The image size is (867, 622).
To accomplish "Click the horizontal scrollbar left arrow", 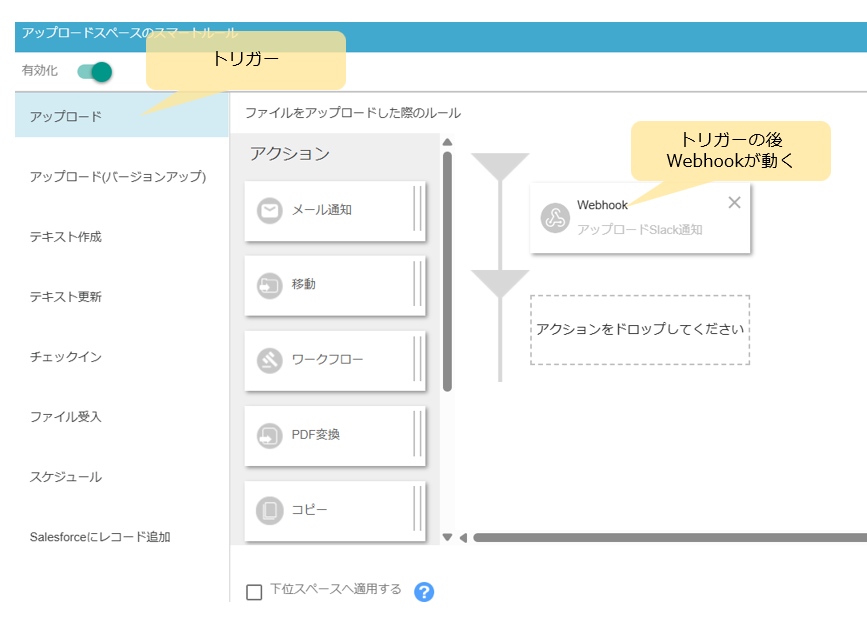I will click(462, 538).
